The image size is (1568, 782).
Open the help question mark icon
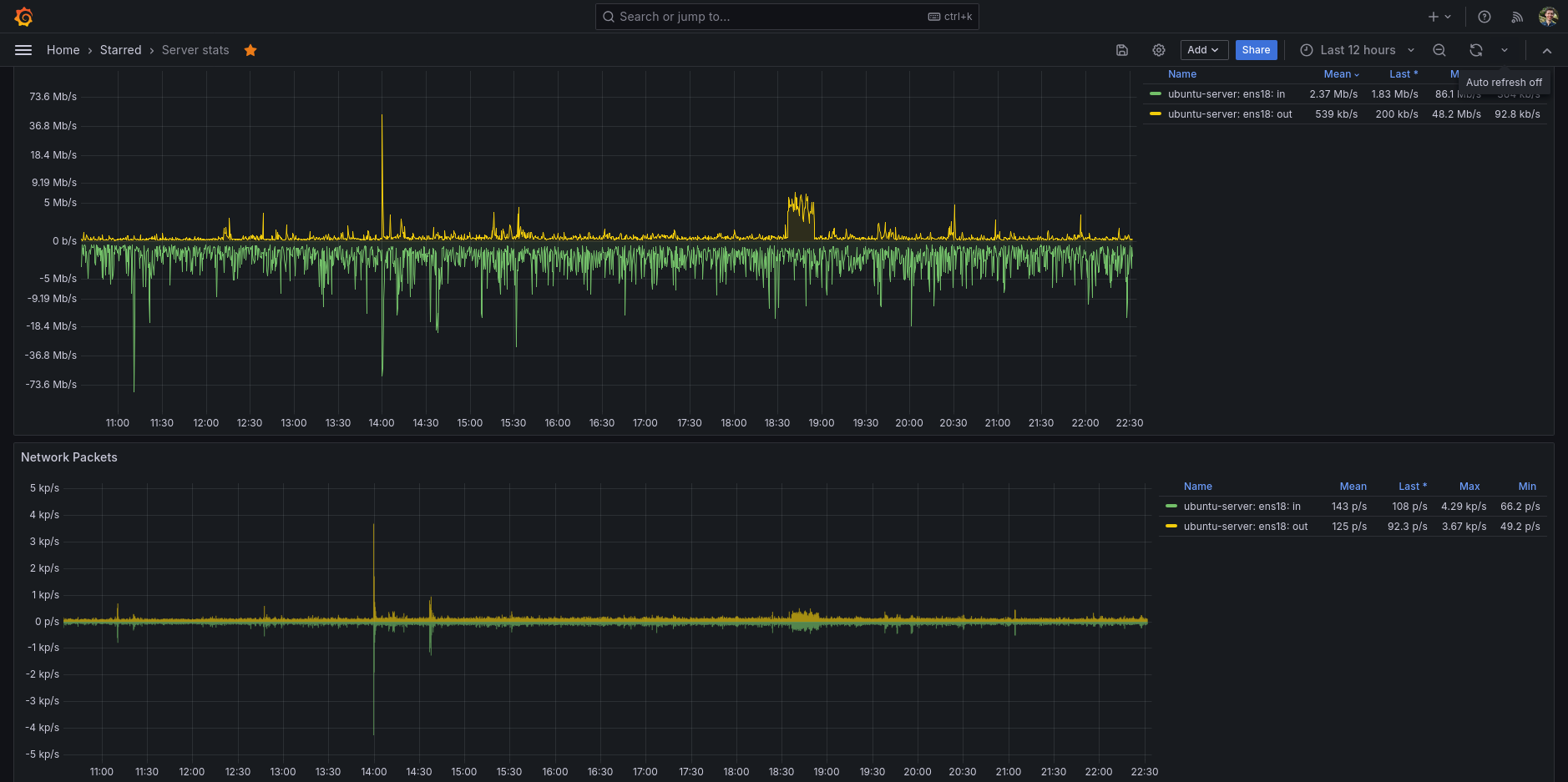click(x=1485, y=17)
